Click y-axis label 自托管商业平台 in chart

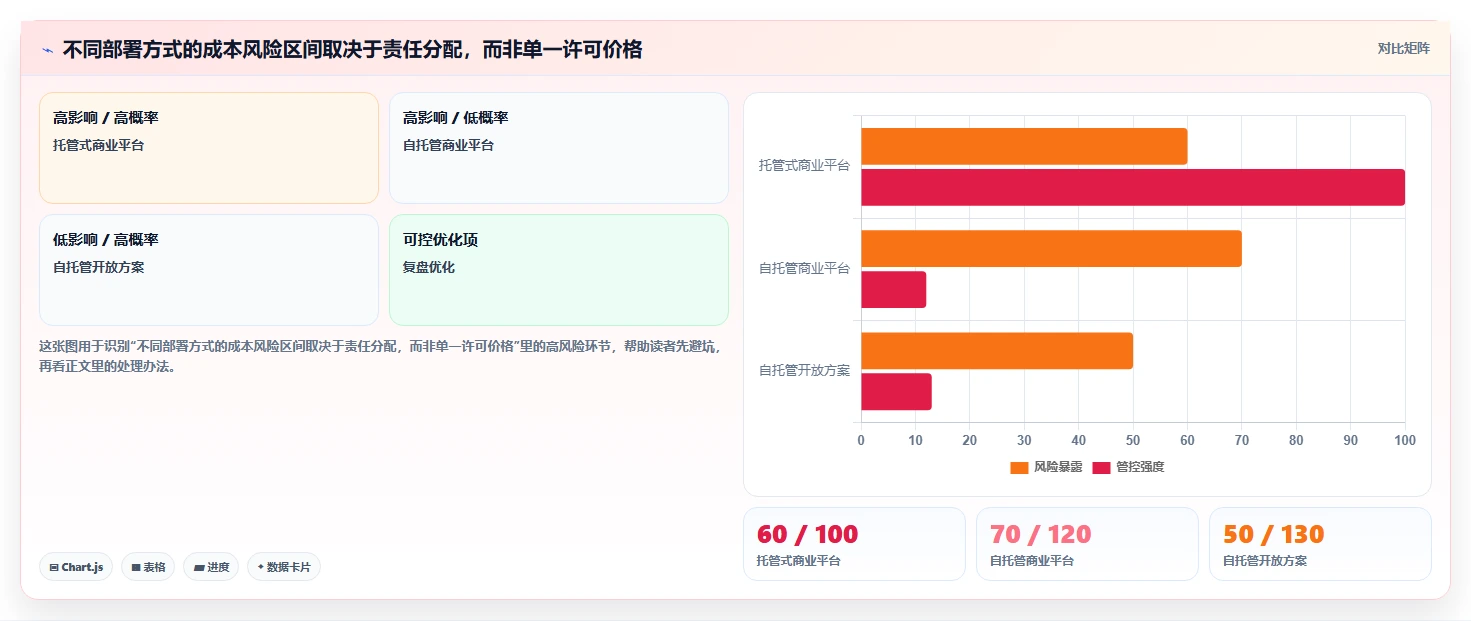click(804, 268)
